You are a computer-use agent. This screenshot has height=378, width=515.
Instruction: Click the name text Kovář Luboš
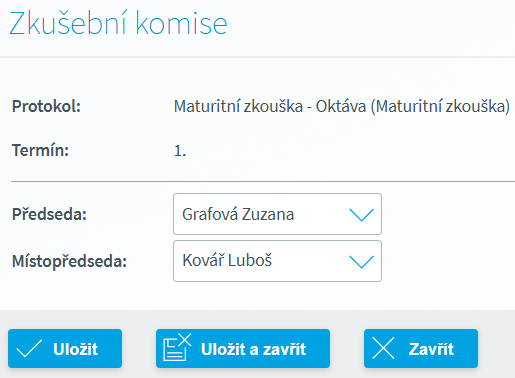[x=227, y=260]
